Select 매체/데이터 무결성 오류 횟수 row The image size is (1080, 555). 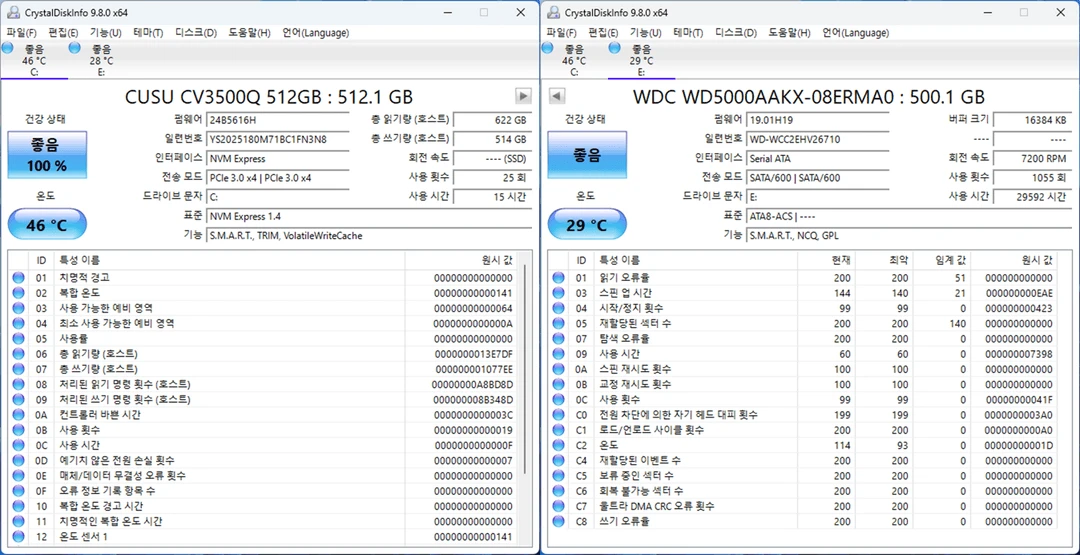(x=263, y=475)
